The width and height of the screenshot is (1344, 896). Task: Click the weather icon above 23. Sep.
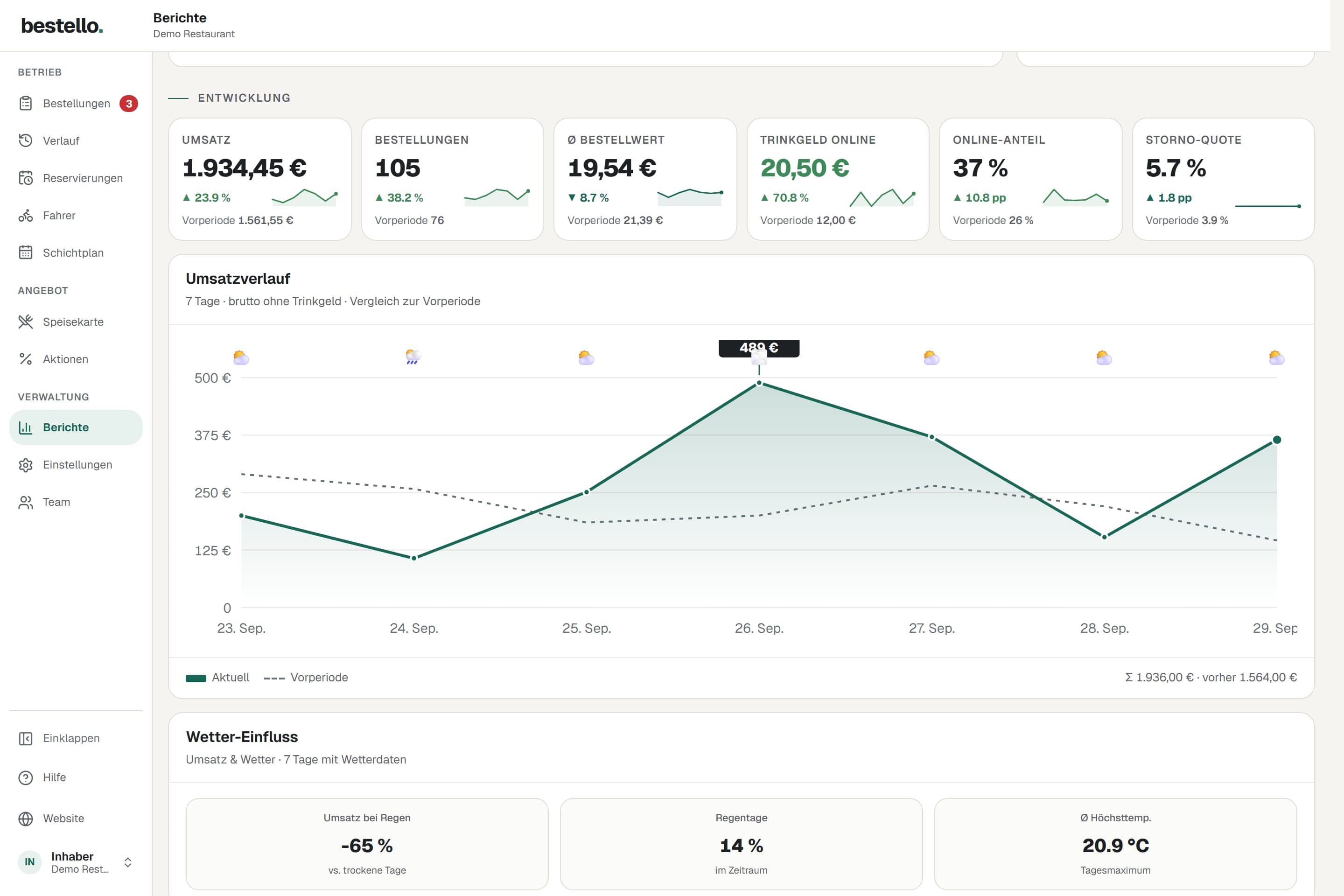click(x=241, y=358)
